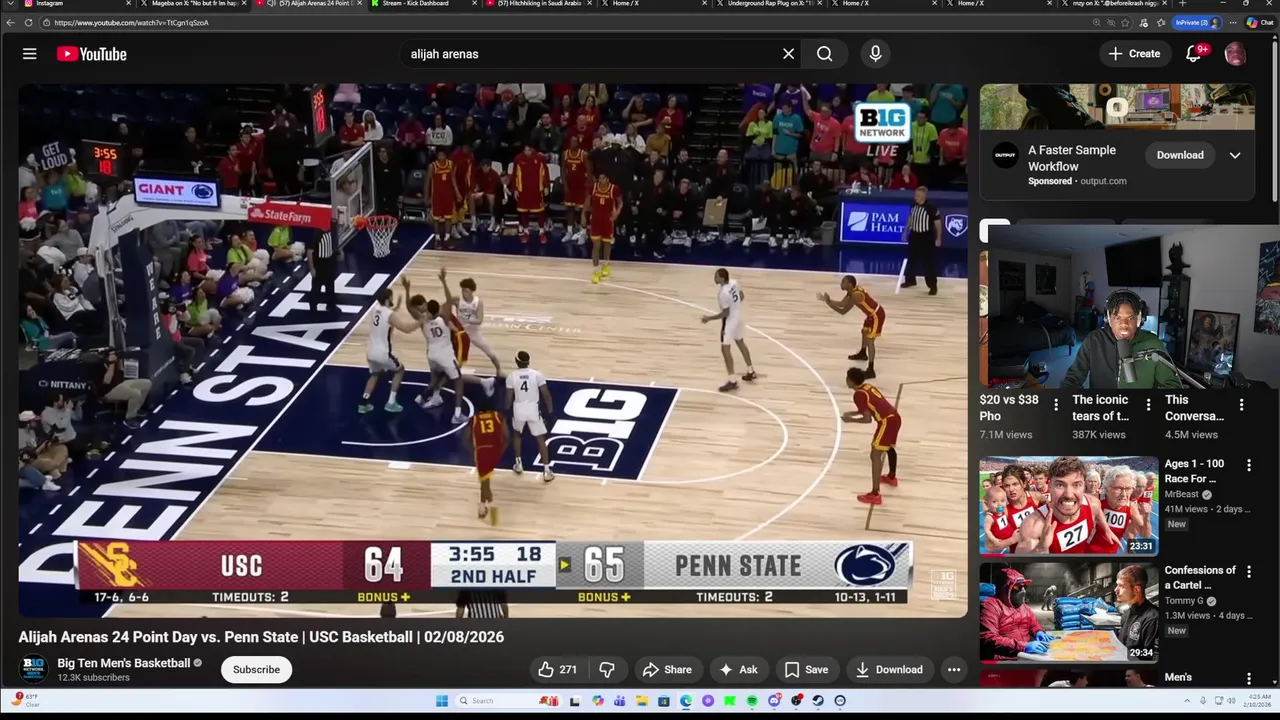Share the Alijah Arenas video
Screen dimensions: 1280x720
[x=667, y=670]
